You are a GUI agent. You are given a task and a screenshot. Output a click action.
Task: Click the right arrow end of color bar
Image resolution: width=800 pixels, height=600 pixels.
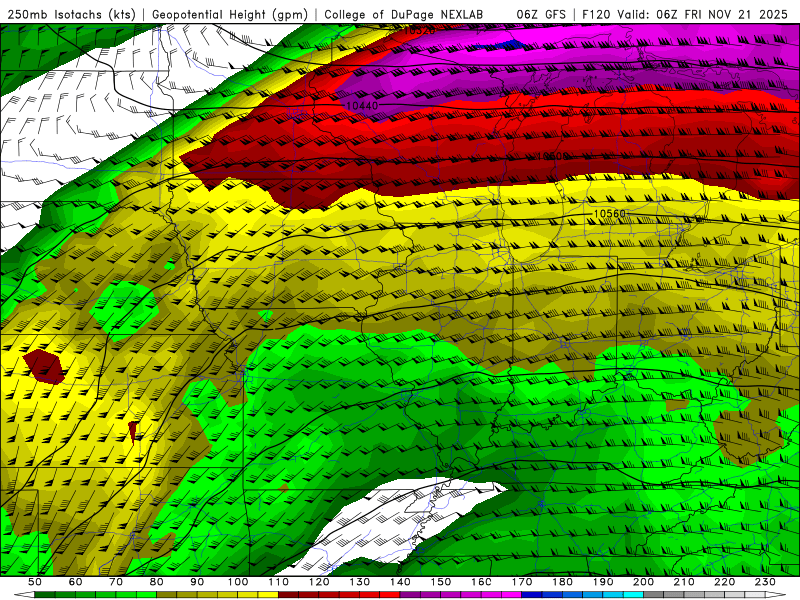tap(776, 594)
